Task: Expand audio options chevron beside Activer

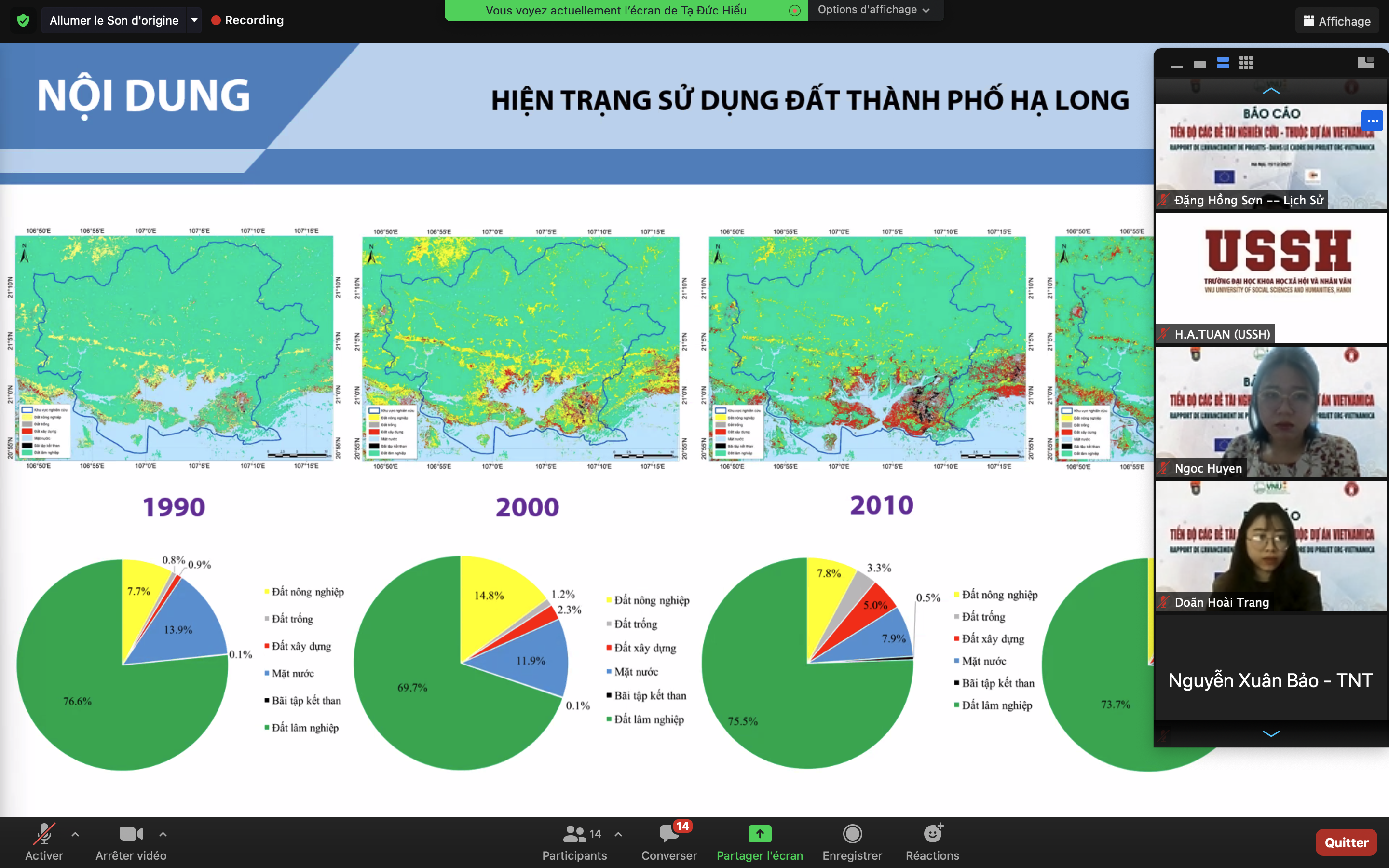Action: 75,834
